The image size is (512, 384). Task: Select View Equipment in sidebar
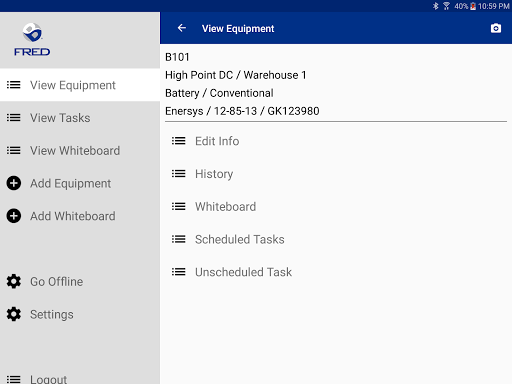point(80,85)
